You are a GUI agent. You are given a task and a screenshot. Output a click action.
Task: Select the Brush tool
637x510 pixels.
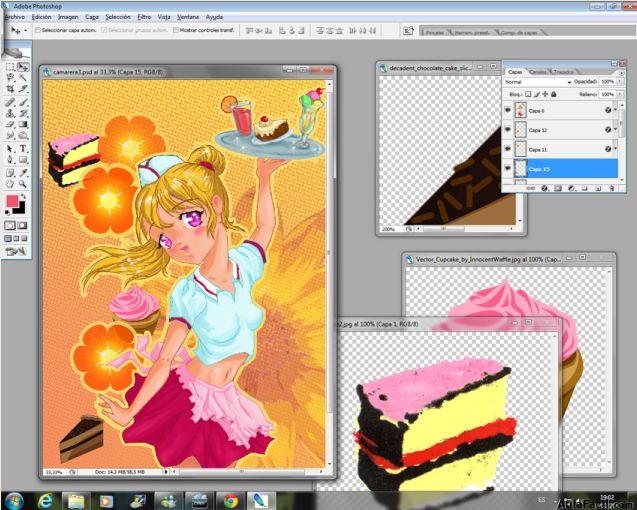coord(23,102)
